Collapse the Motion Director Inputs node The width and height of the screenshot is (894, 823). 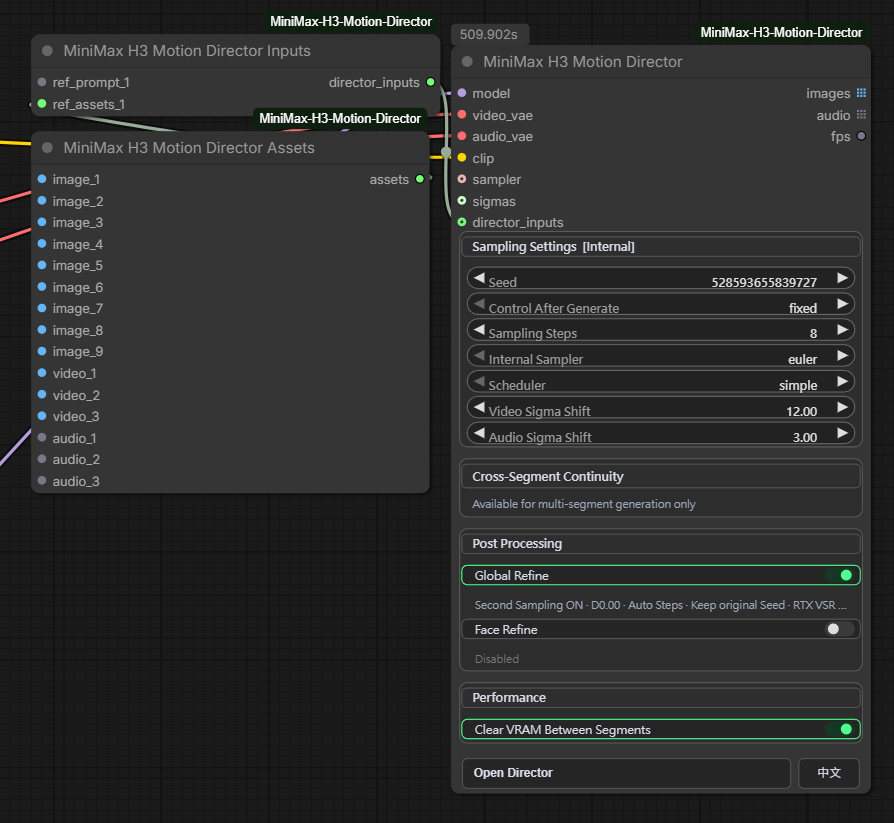tap(48, 51)
